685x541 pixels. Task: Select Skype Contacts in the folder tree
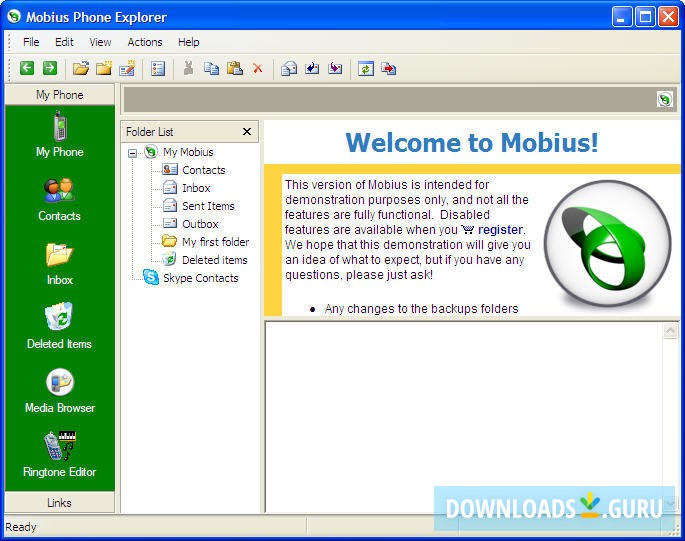(201, 278)
